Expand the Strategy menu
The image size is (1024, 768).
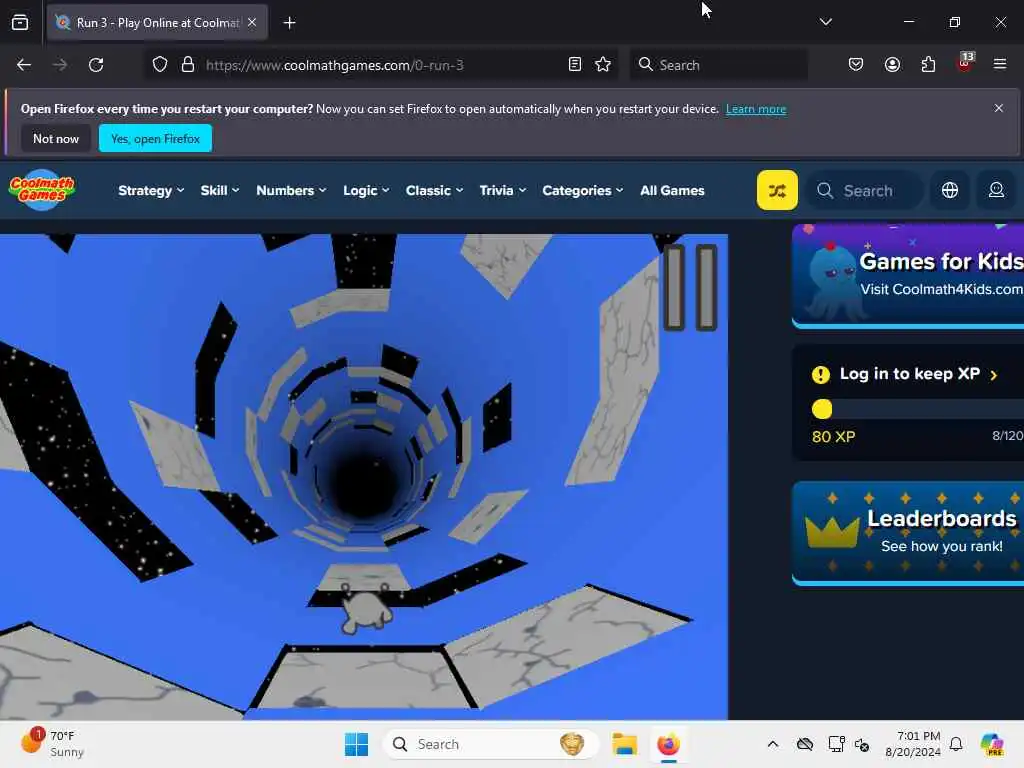(x=151, y=191)
